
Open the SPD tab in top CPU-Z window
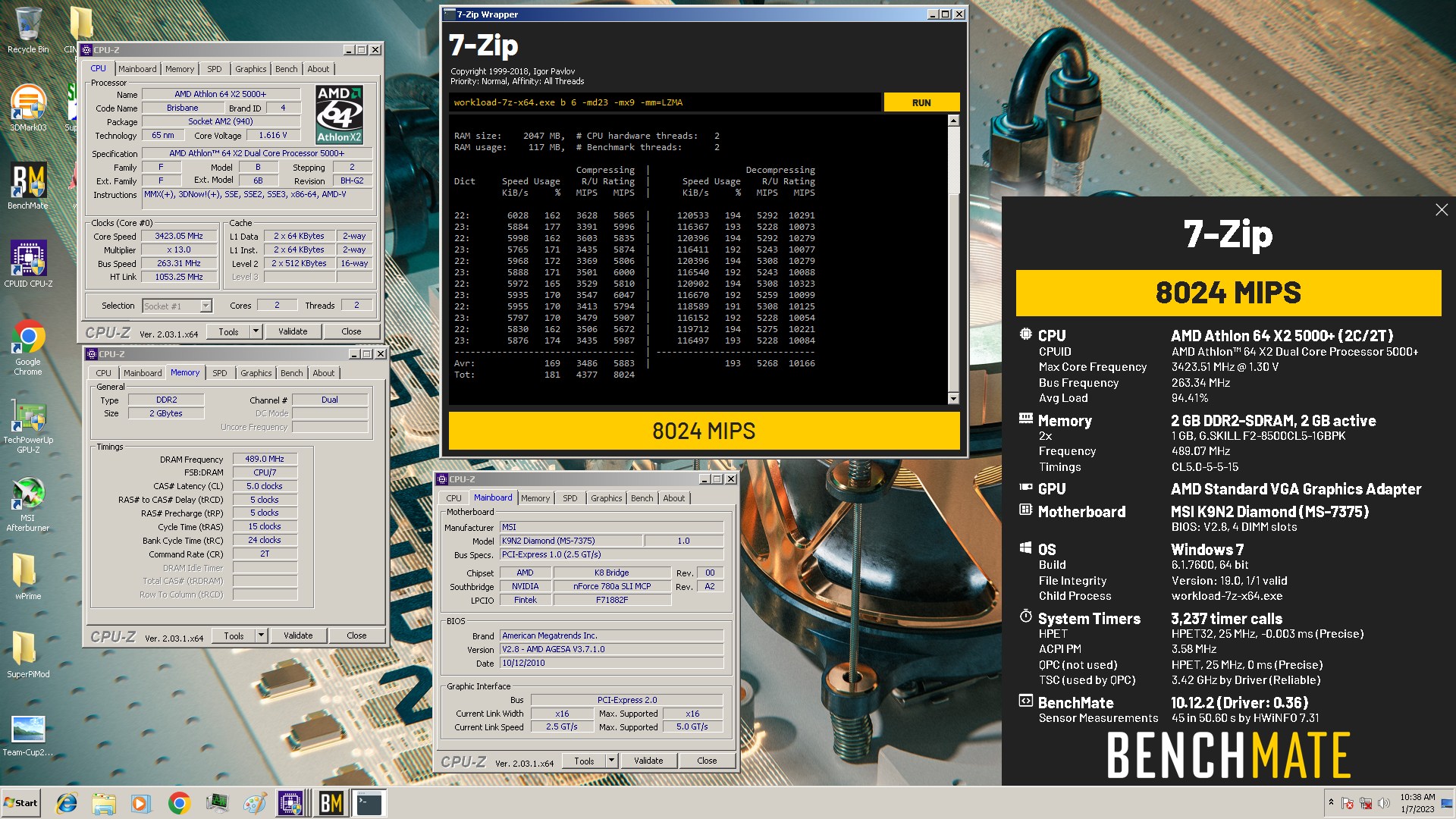(215, 69)
